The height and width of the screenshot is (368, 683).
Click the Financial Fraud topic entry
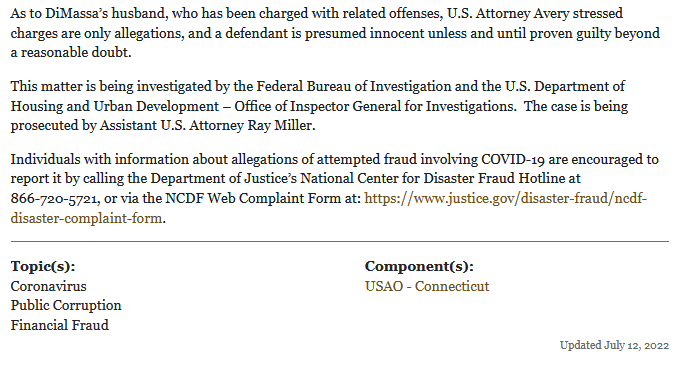[x=60, y=325]
